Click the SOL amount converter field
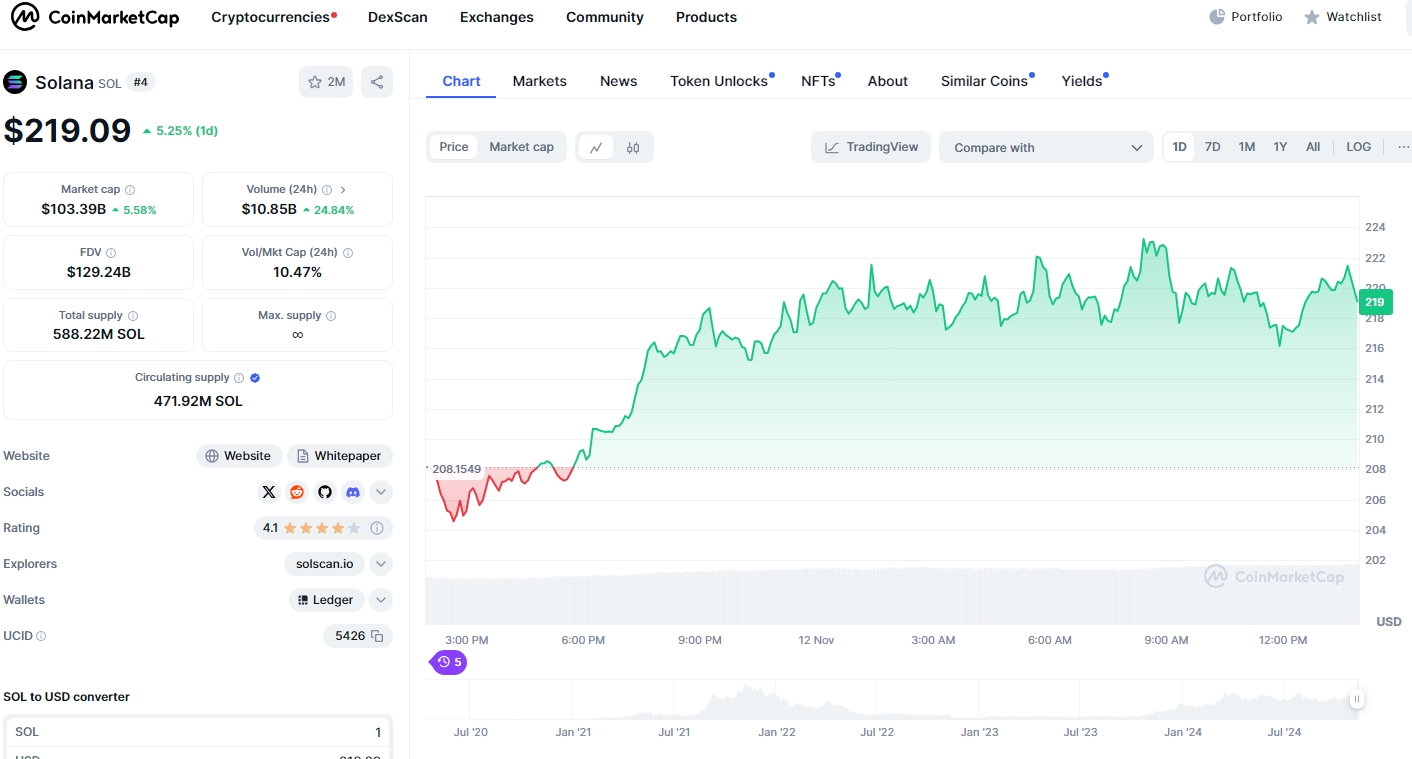The image size is (1412, 759). [198, 732]
